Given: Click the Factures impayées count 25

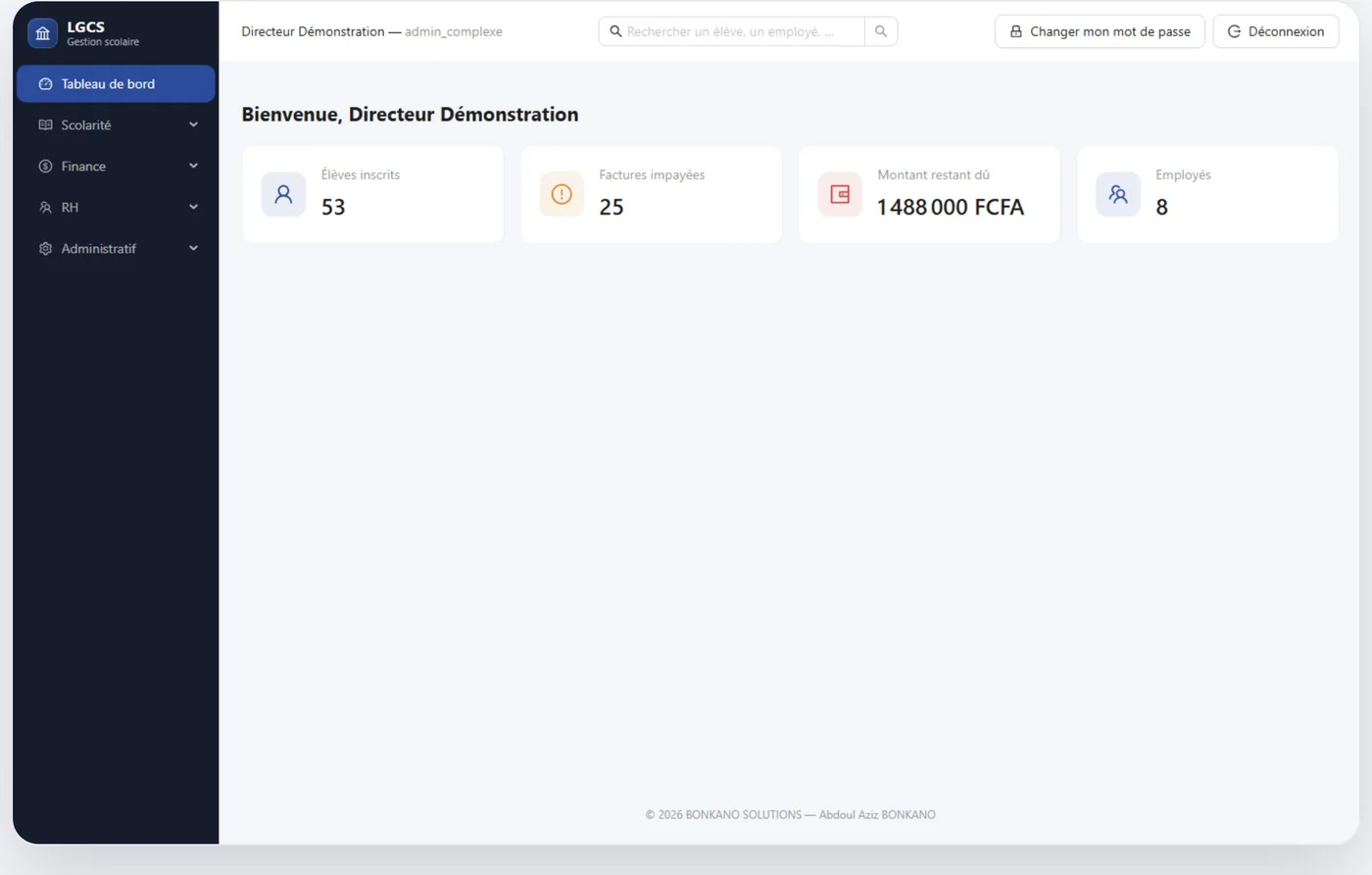Looking at the screenshot, I should pos(612,207).
